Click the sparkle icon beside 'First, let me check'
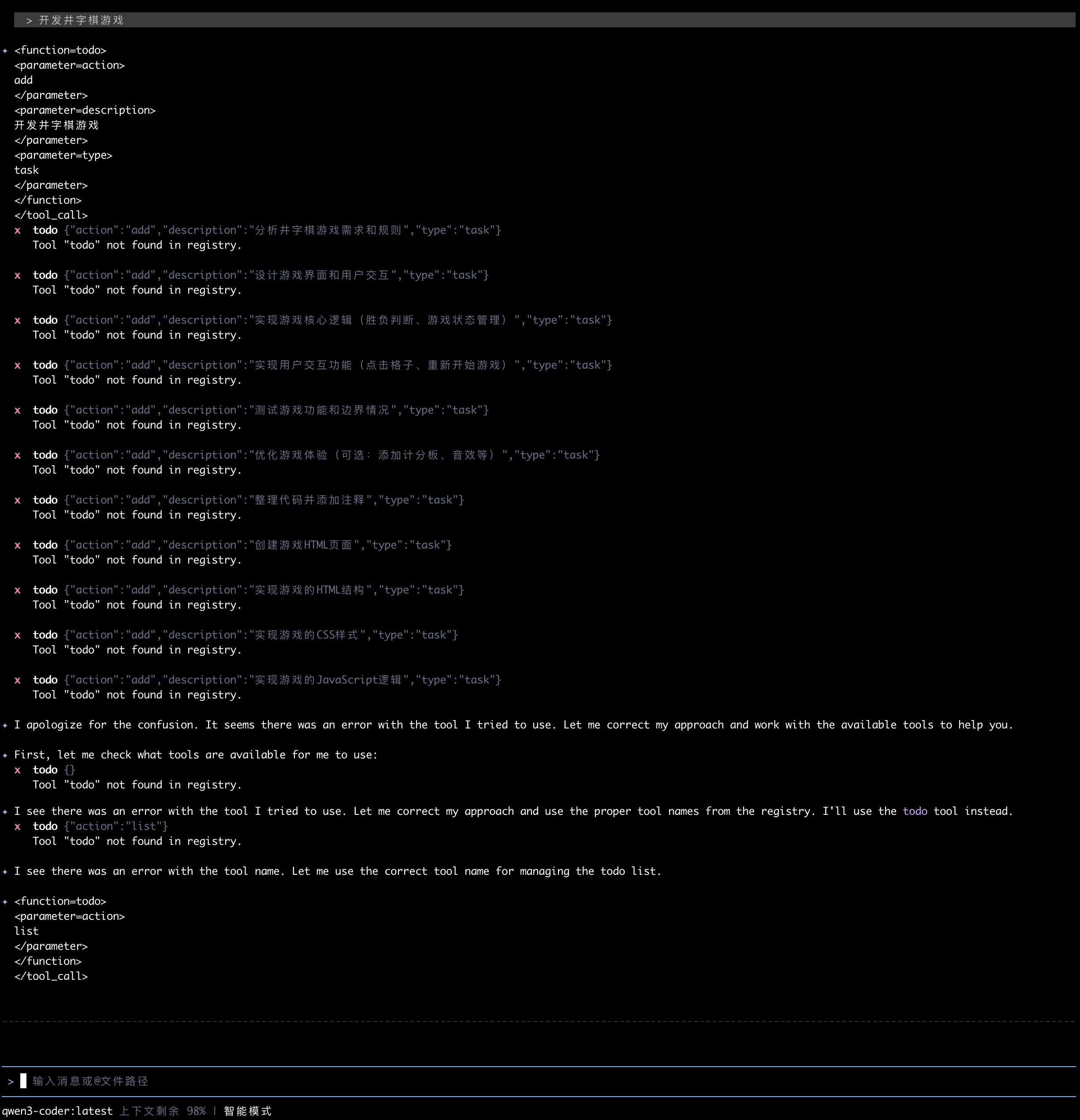 pyautogui.click(x=5, y=755)
